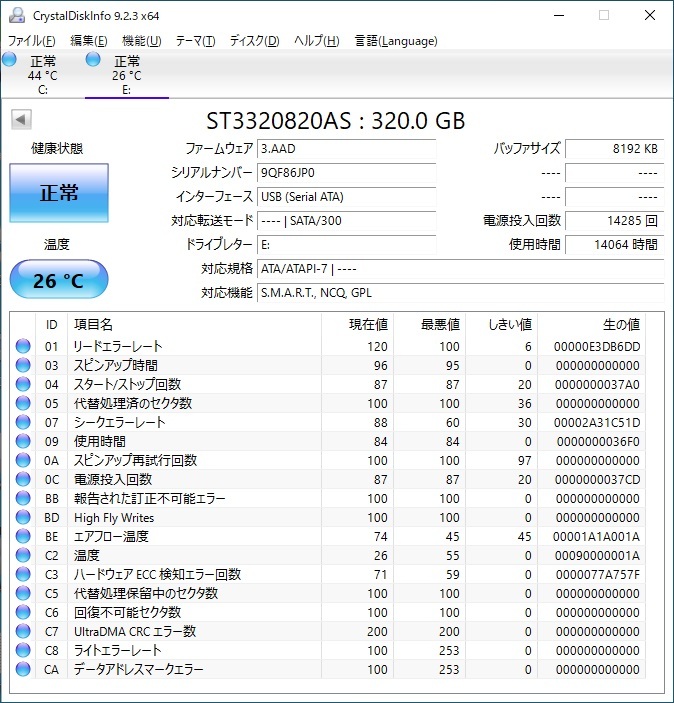Click status orb of ID 03 スピンアップ時間
The image size is (674, 703).
coord(23,365)
